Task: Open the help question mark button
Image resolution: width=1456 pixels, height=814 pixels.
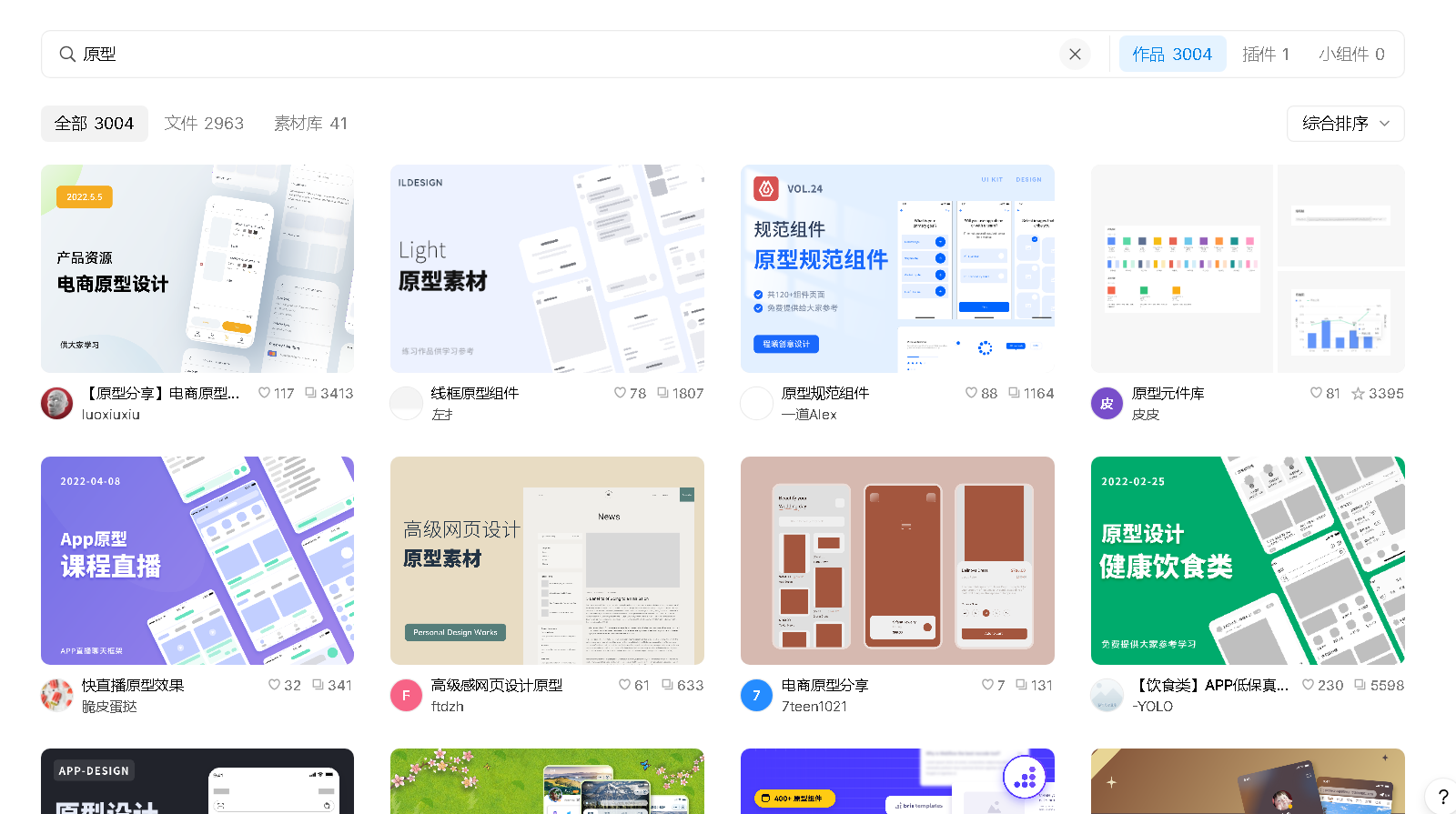Action: 1442,797
